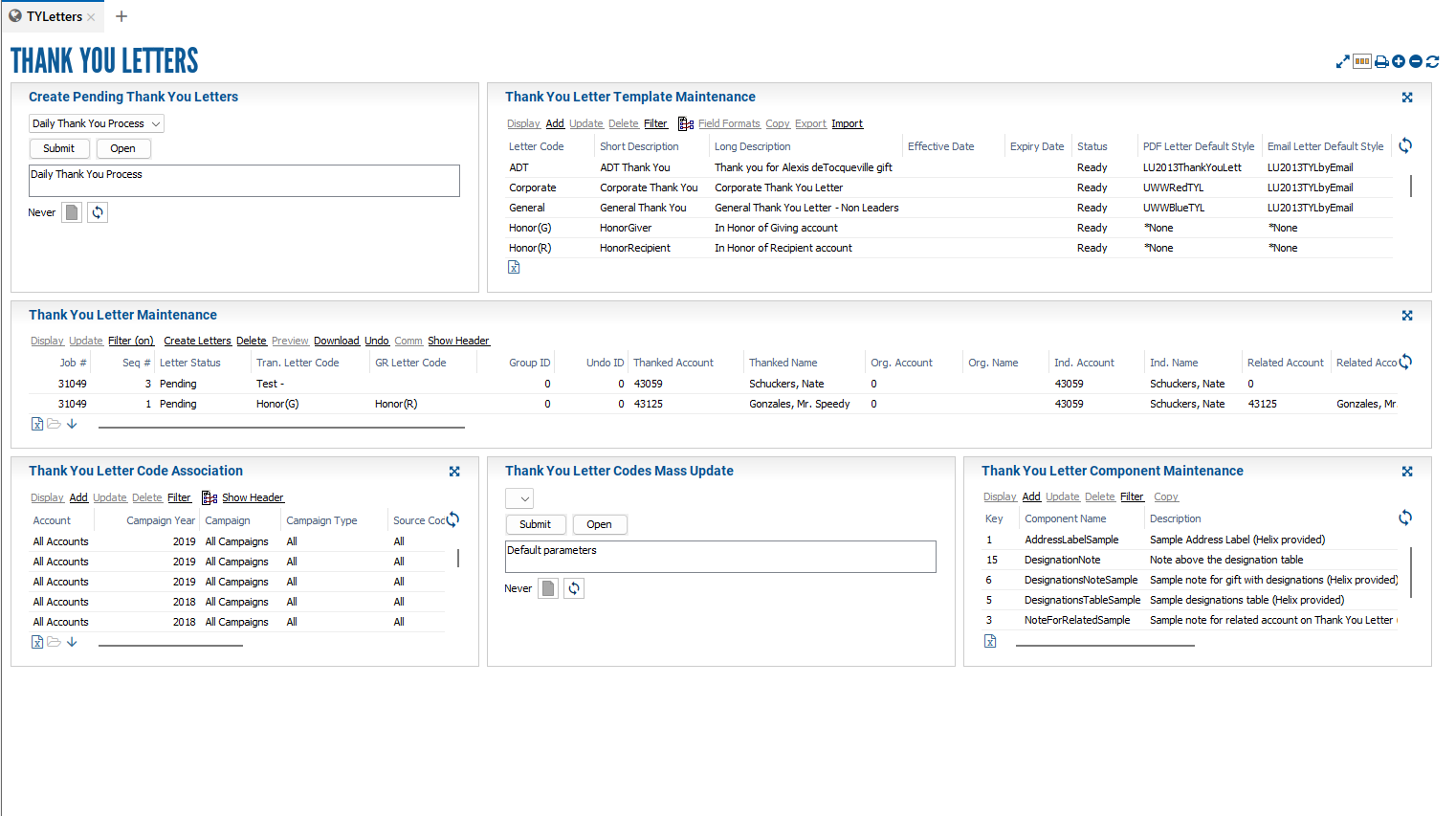Select the AddressLabelSample component row

pos(1190,540)
